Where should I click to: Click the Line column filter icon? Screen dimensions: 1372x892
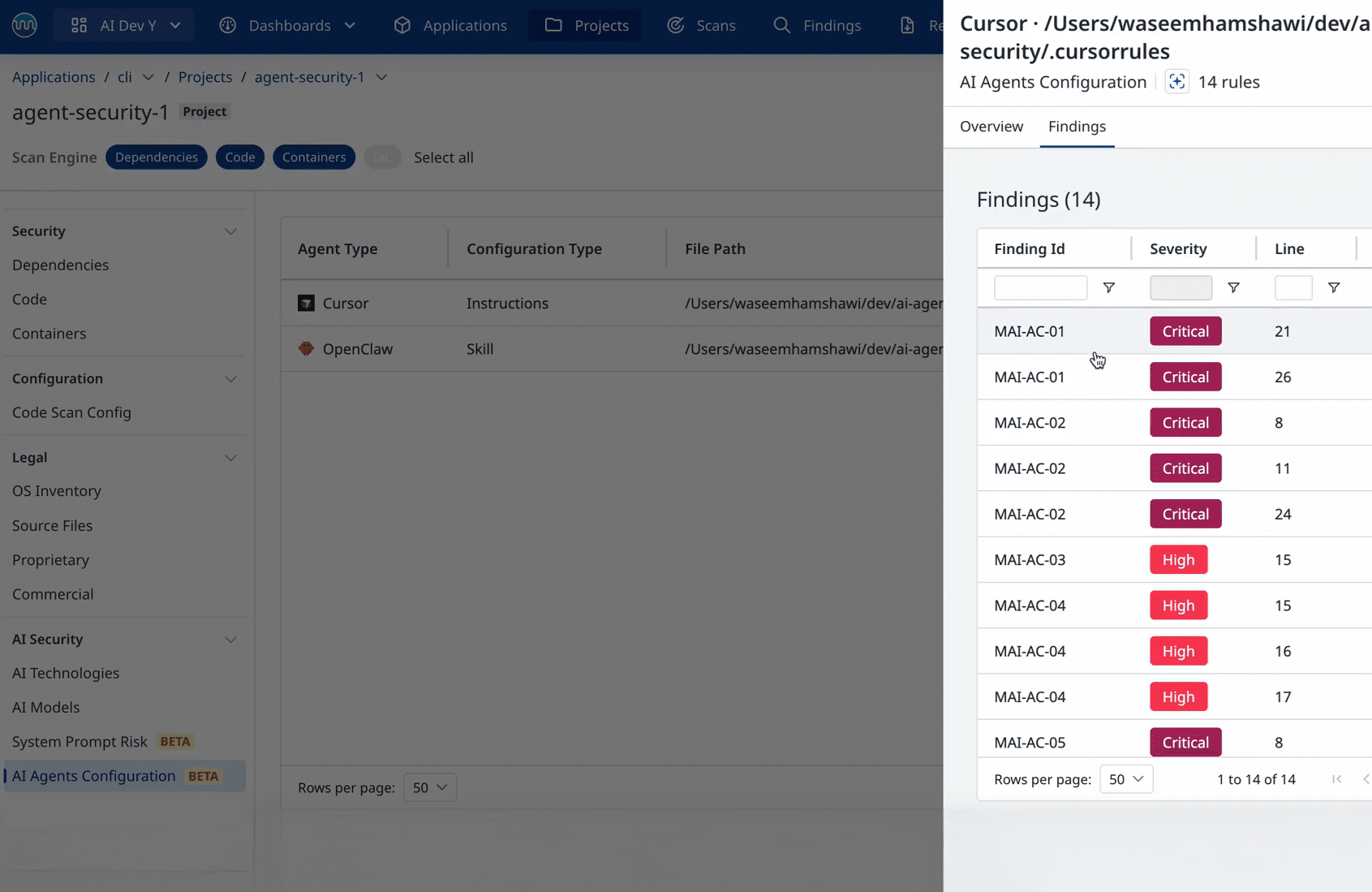1333,288
